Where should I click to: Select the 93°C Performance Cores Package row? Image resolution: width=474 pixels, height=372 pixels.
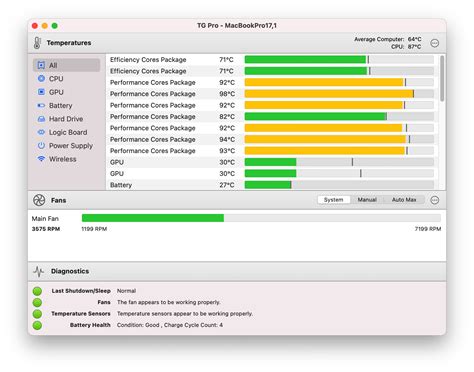(272, 151)
